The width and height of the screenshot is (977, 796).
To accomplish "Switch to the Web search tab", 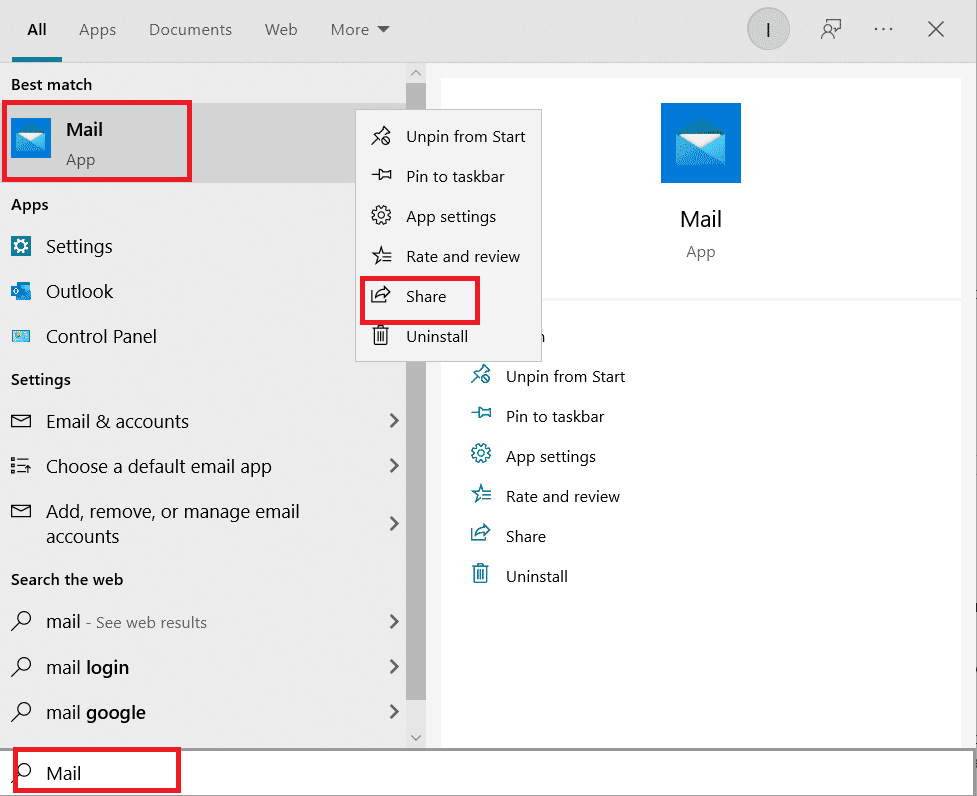I will [281, 30].
